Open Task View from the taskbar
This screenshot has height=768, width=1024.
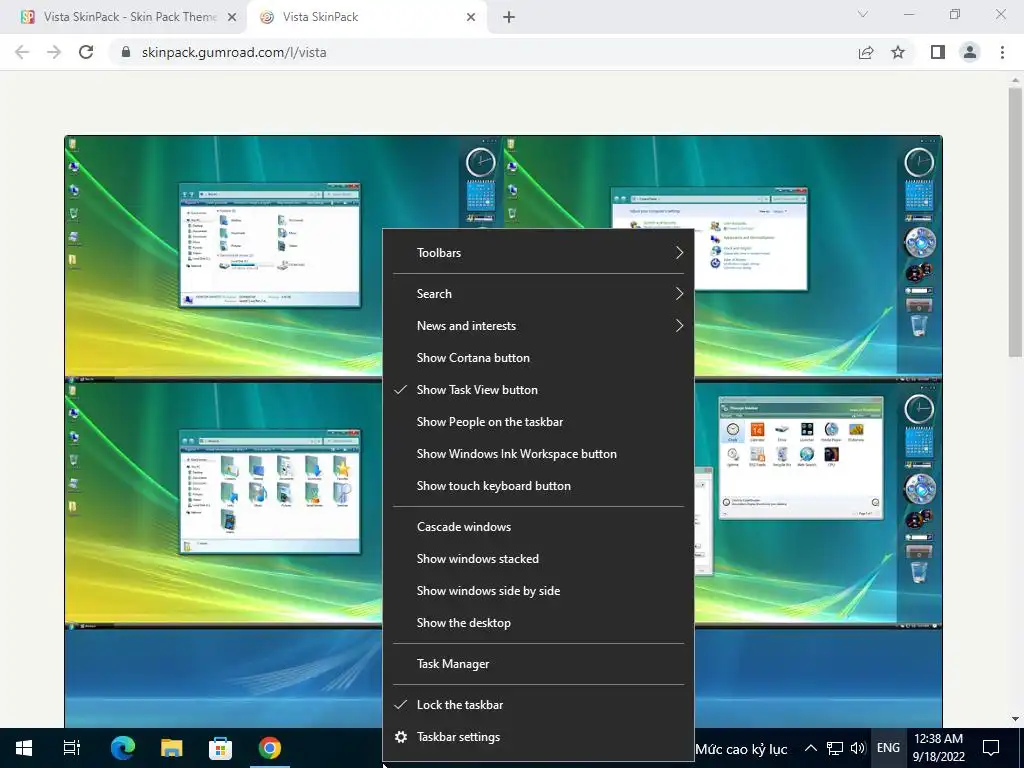tap(72, 748)
